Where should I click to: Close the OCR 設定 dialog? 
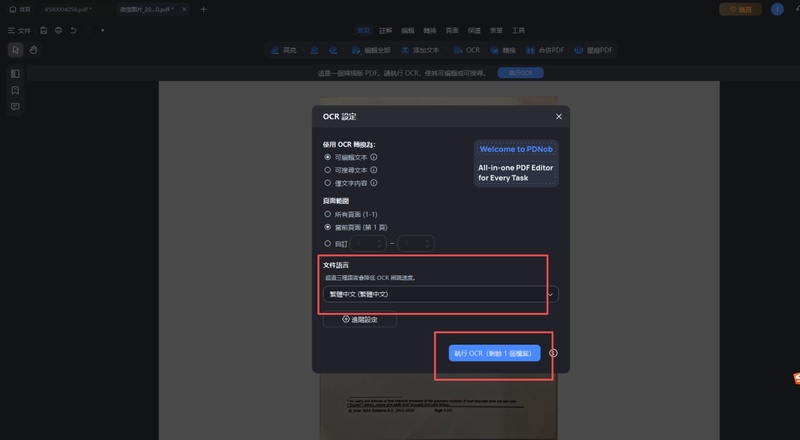(x=559, y=116)
